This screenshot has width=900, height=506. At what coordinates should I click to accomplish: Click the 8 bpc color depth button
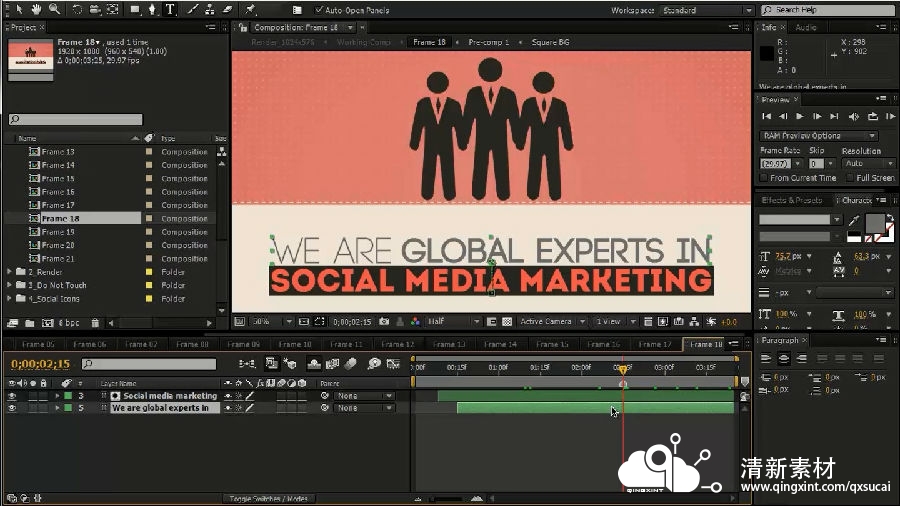(69, 323)
